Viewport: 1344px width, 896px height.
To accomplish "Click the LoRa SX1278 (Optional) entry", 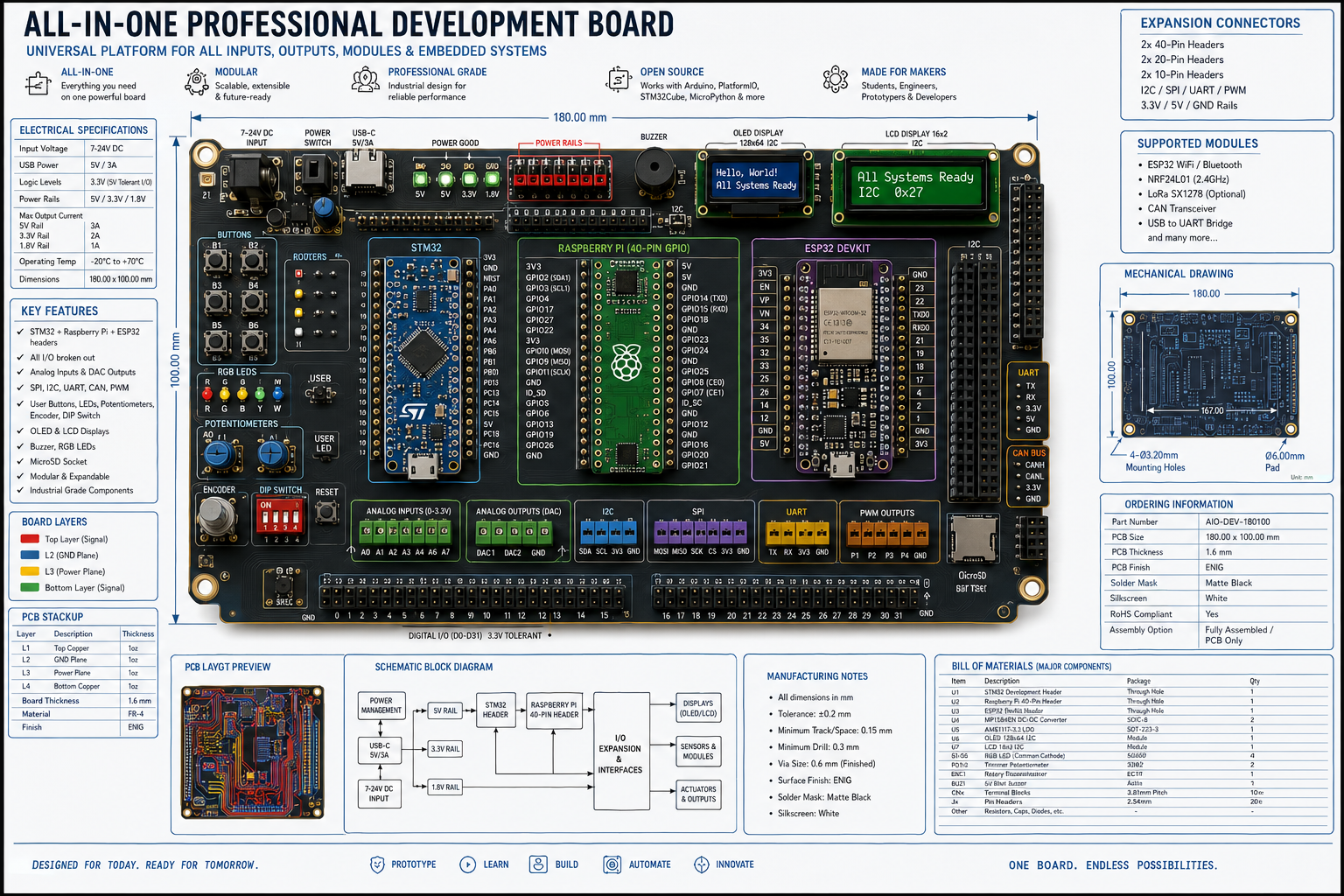I will tap(1196, 193).
